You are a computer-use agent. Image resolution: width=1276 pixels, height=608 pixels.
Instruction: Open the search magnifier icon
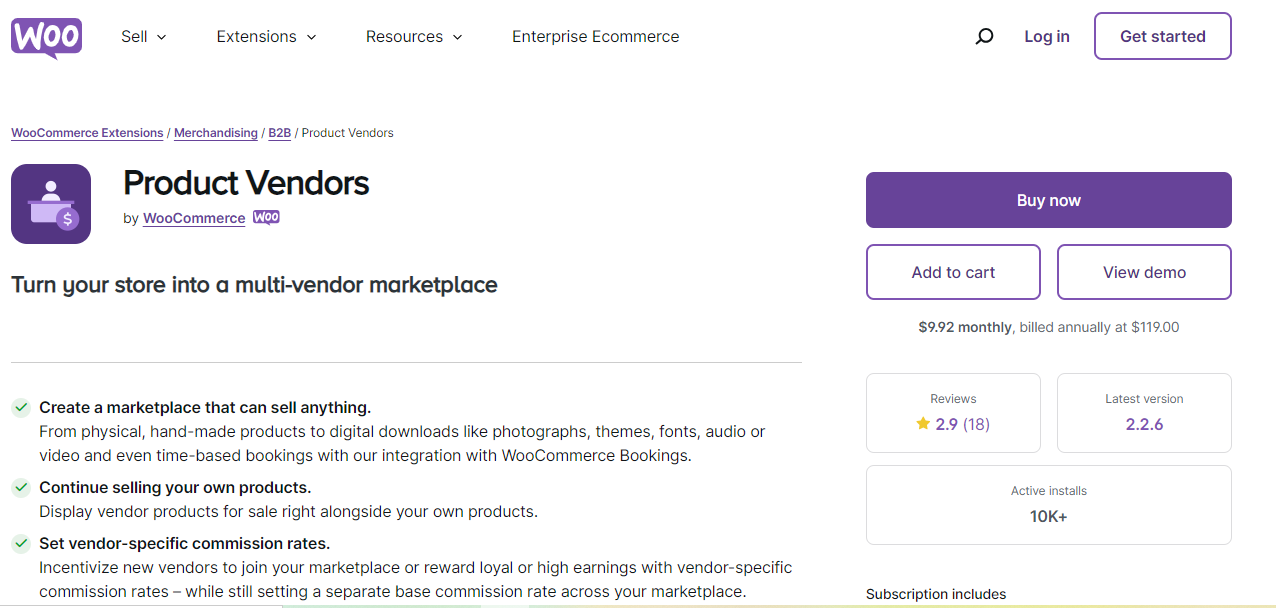[984, 37]
